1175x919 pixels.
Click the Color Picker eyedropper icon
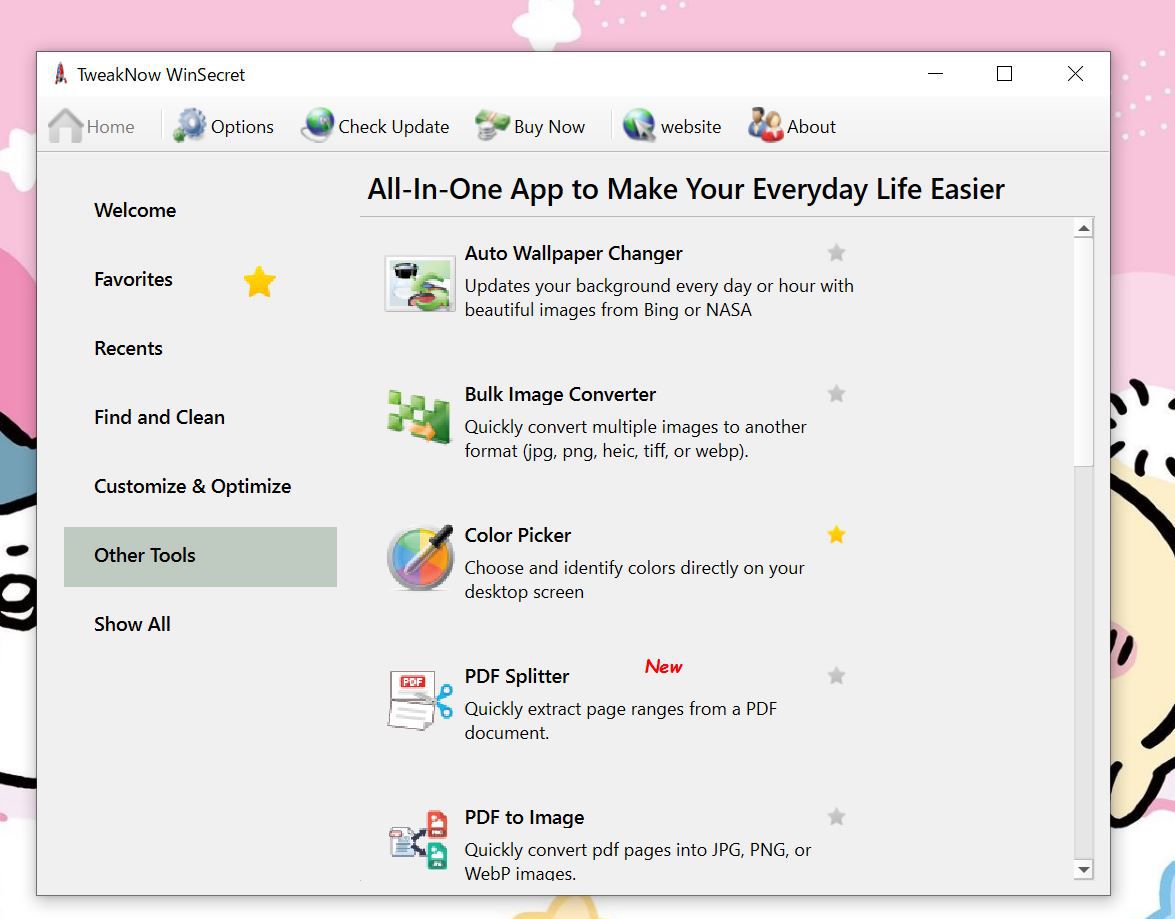420,557
